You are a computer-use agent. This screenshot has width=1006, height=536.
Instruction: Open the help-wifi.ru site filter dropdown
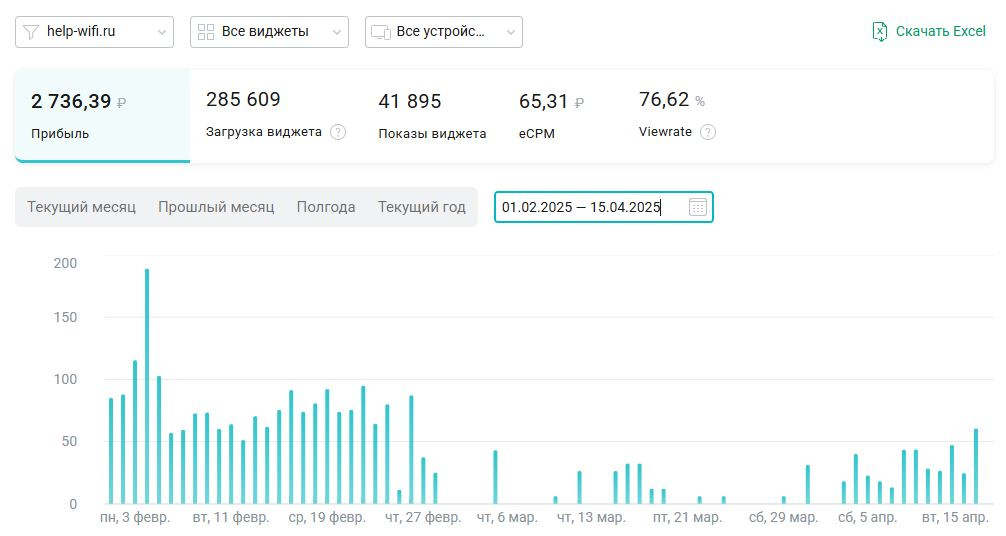click(x=94, y=32)
